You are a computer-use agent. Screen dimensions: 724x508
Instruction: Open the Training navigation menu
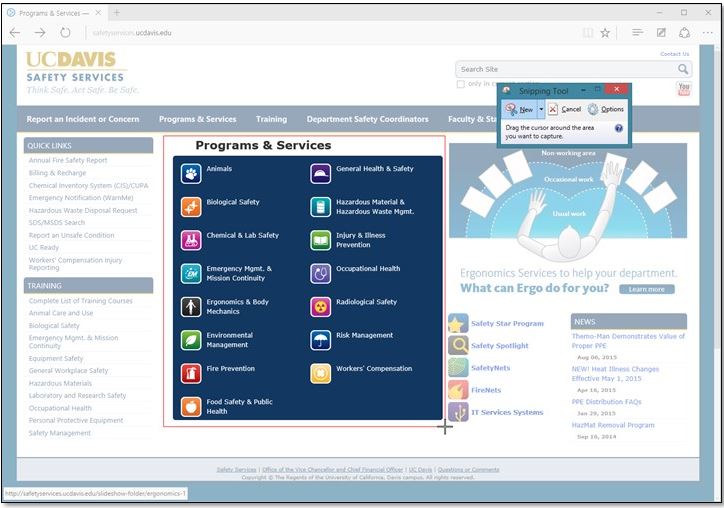272,119
